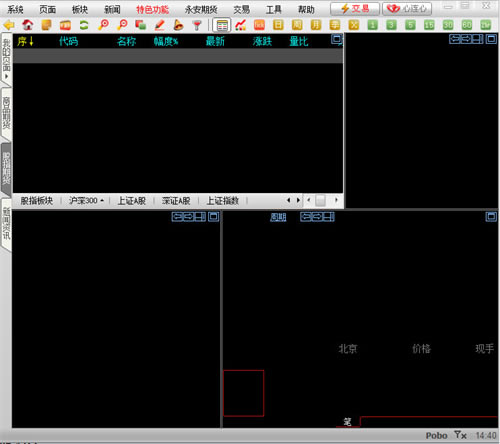
Task: Open the 页面 menu
Action: (x=48, y=9)
